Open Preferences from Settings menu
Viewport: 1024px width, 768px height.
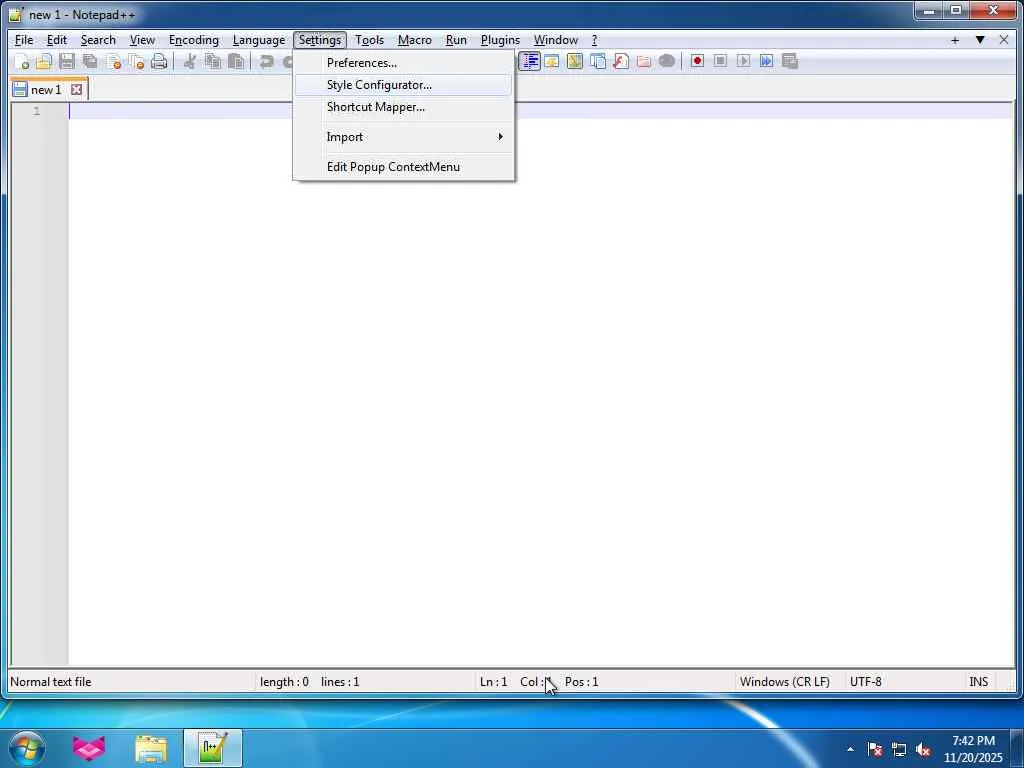(404, 63)
